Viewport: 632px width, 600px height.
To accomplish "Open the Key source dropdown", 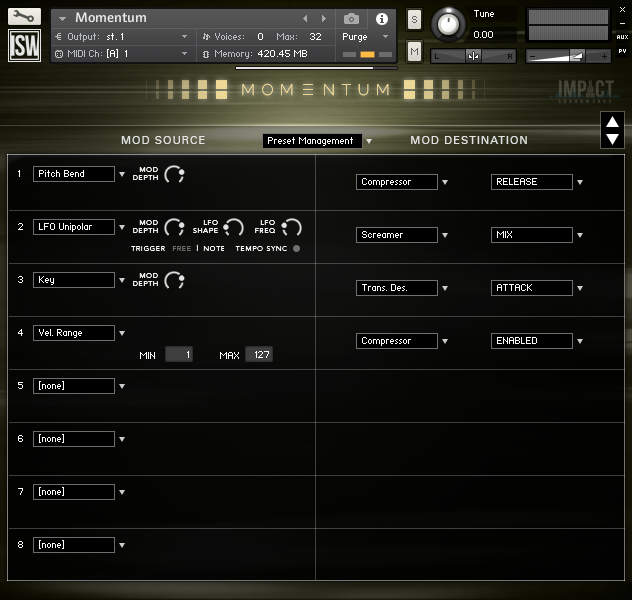I will pyautogui.click(x=74, y=280).
